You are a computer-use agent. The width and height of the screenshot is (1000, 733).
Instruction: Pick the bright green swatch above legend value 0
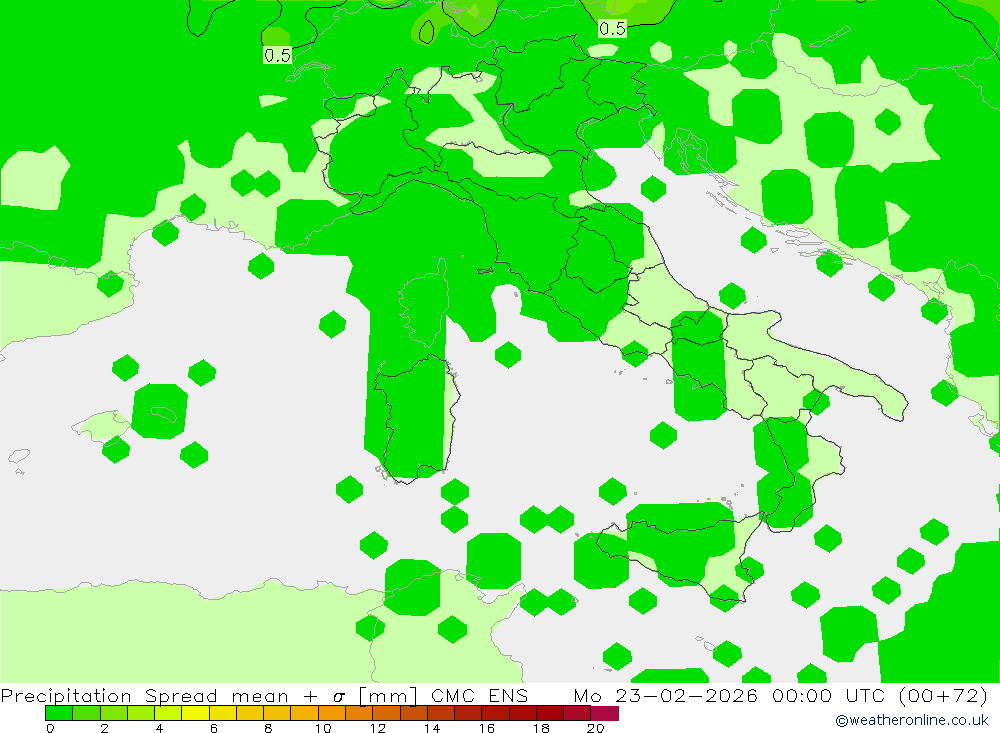click(59, 713)
